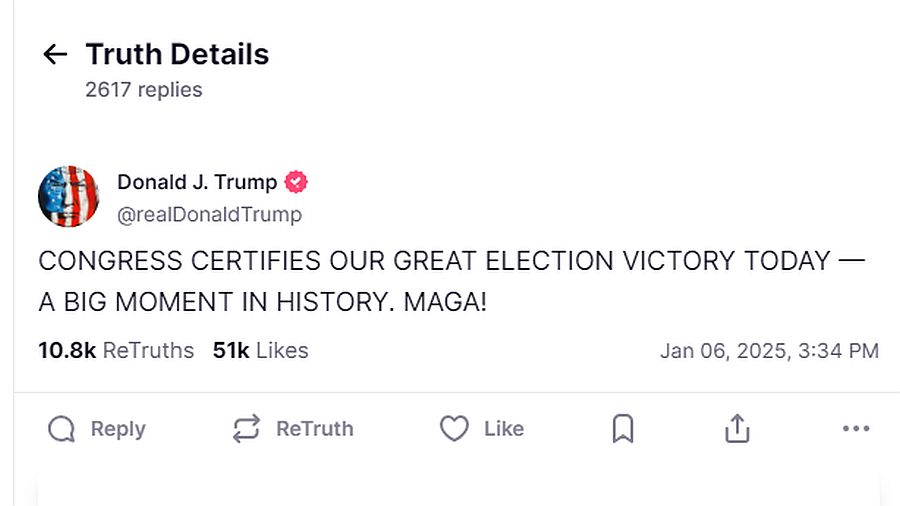Click the post text about Congress certifying
Image resolution: width=900 pixels, height=506 pixels.
point(450,281)
